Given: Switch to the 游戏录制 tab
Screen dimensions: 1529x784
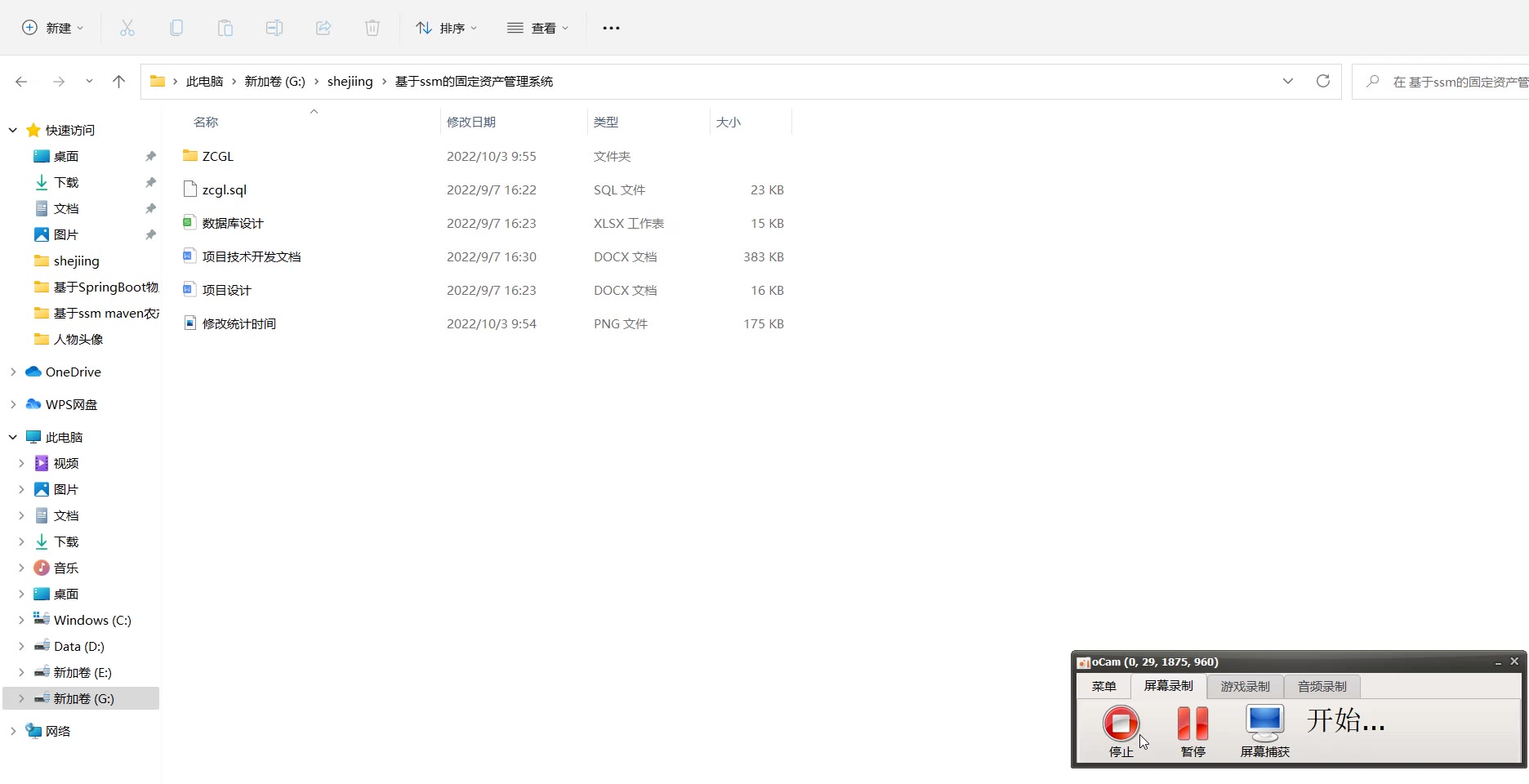Looking at the screenshot, I should tap(1245, 686).
